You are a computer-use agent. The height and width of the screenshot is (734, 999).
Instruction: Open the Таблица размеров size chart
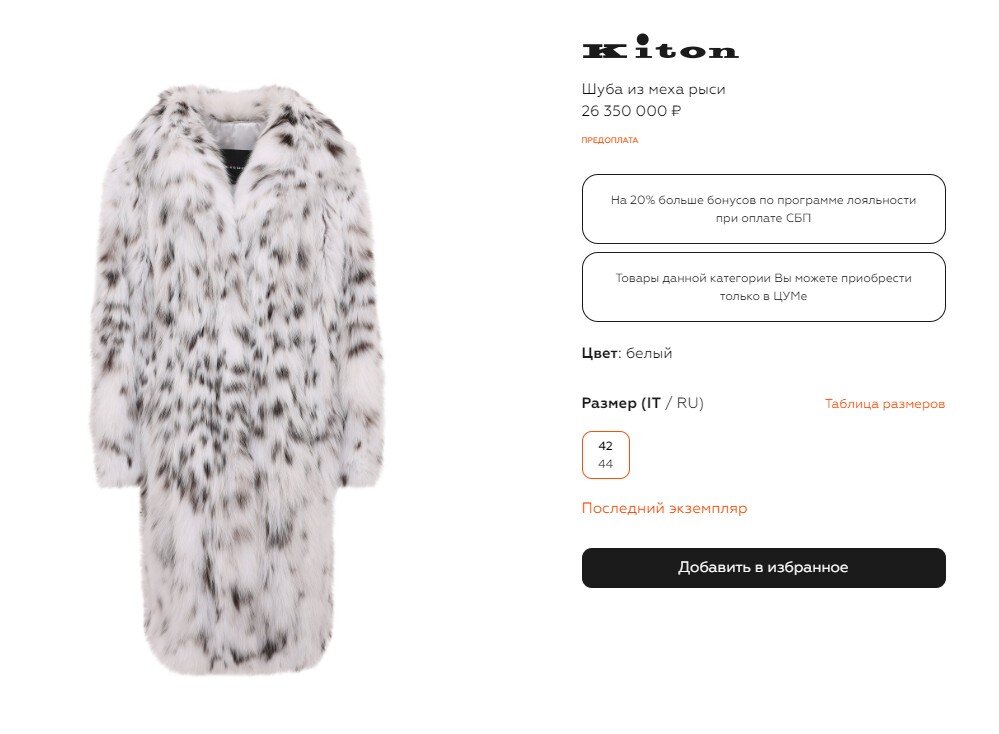(884, 404)
